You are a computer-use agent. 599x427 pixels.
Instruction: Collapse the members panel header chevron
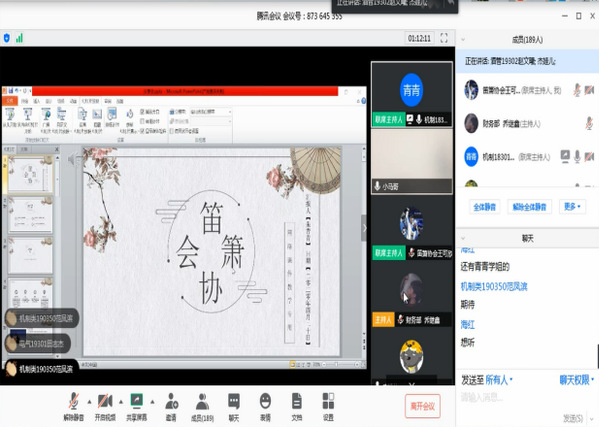tap(463, 40)
